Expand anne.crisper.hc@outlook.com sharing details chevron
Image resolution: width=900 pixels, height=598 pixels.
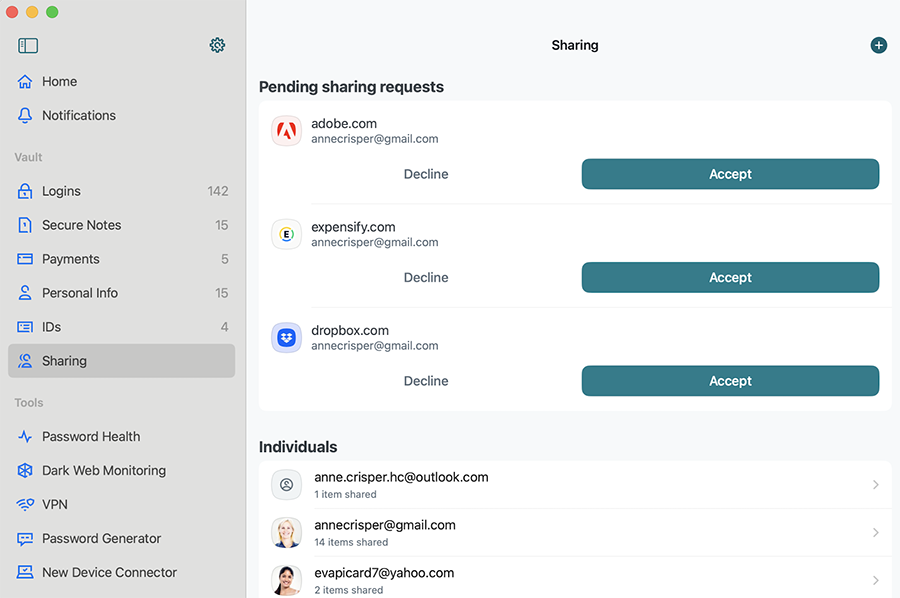pos(875,485)
